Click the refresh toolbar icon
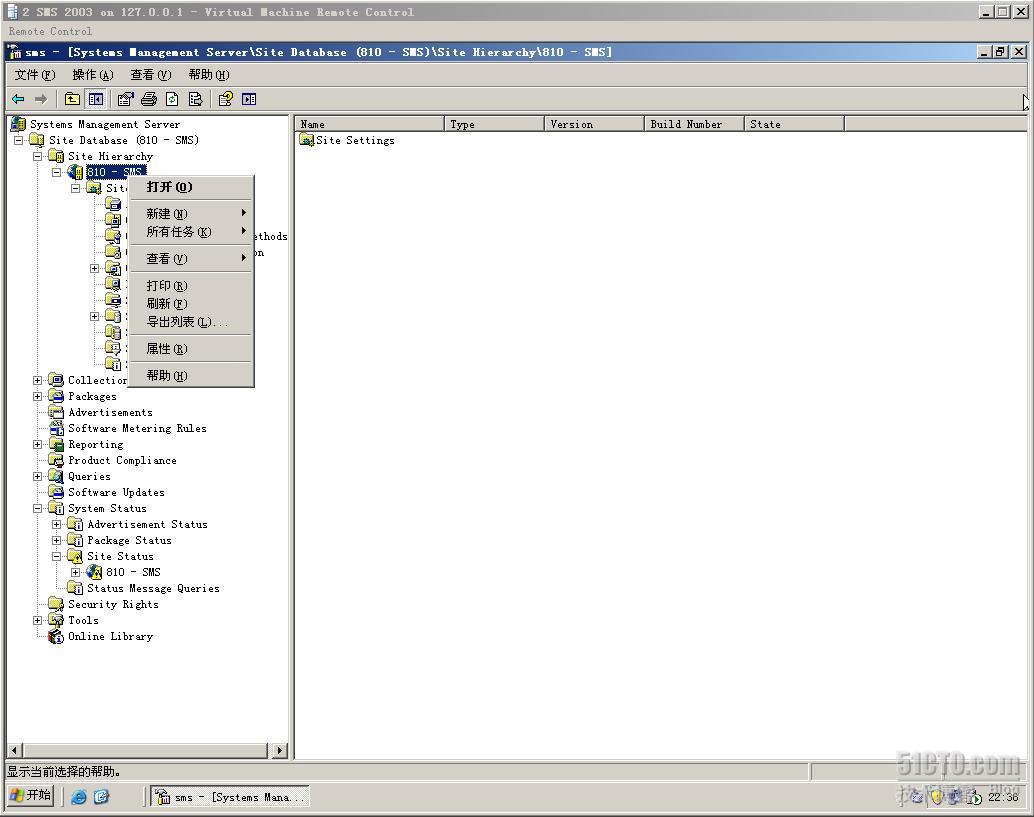 click(172, 99)
